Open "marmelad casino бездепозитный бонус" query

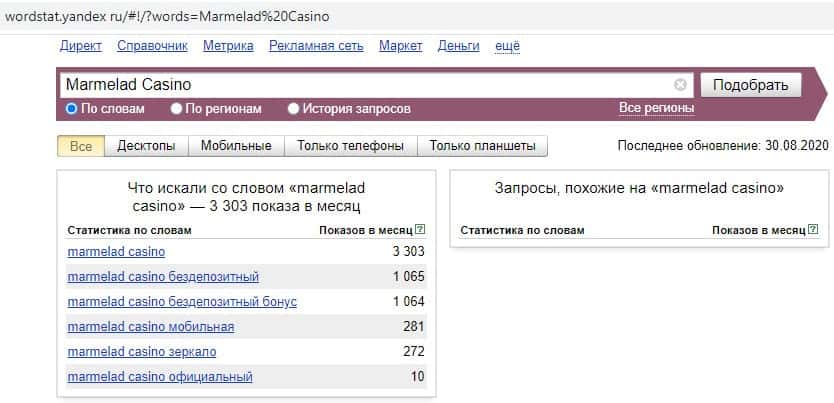point(182,301)
